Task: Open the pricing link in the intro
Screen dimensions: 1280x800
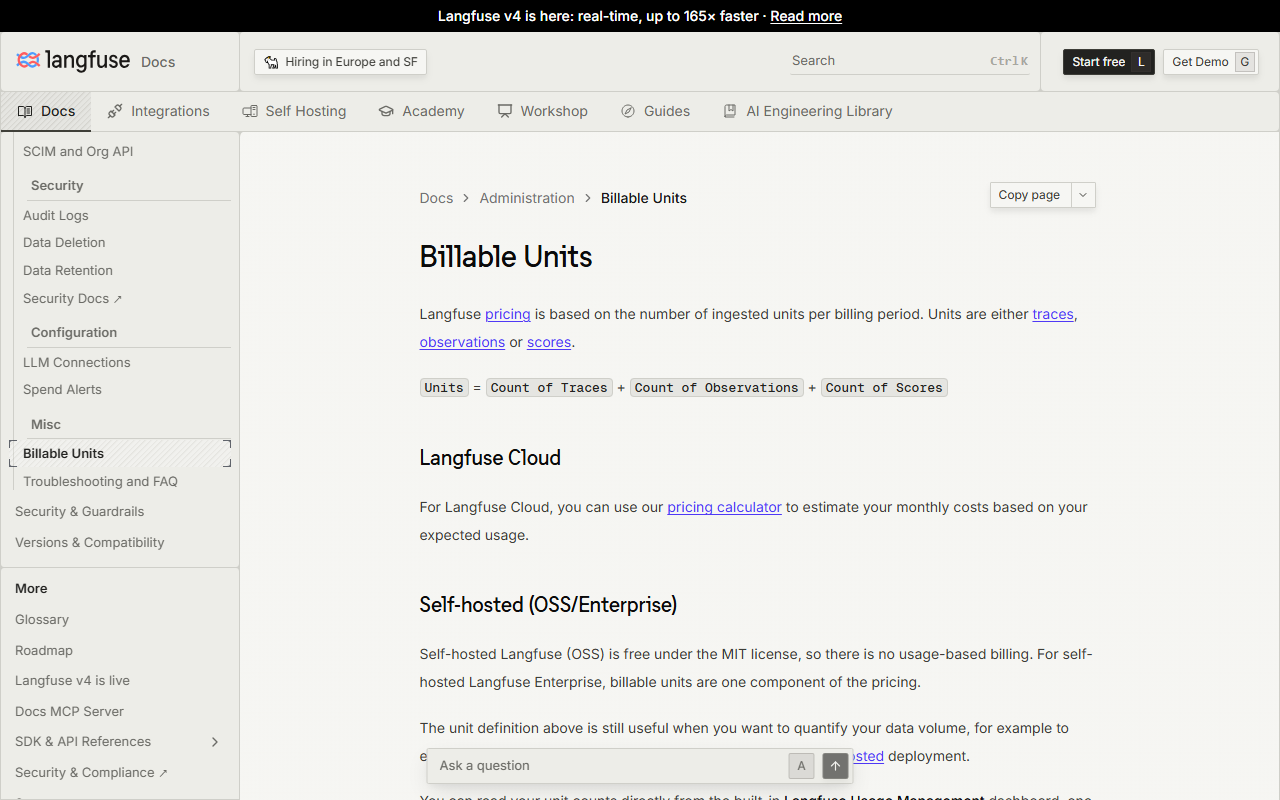Action: point(508,314)
